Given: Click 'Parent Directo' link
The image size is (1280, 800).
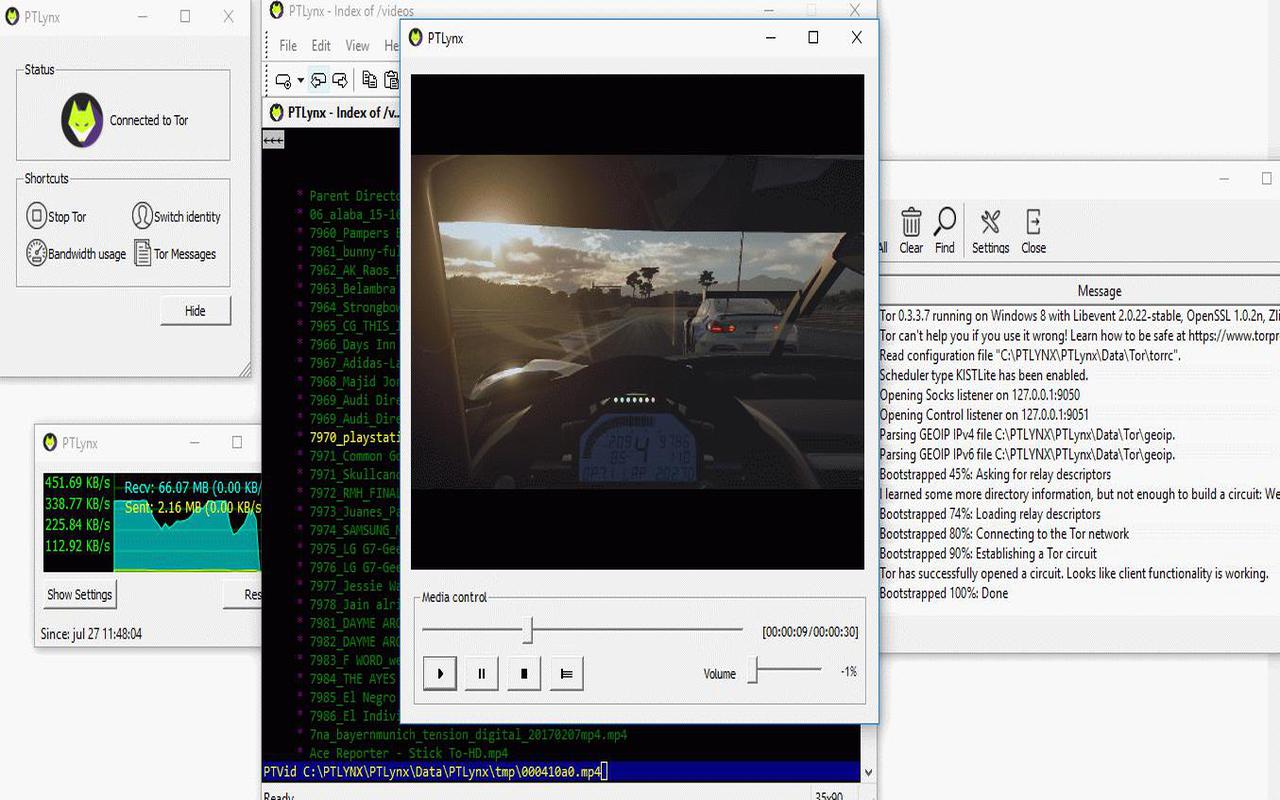Looking at the screenshot, I should [x=355, y=196].
